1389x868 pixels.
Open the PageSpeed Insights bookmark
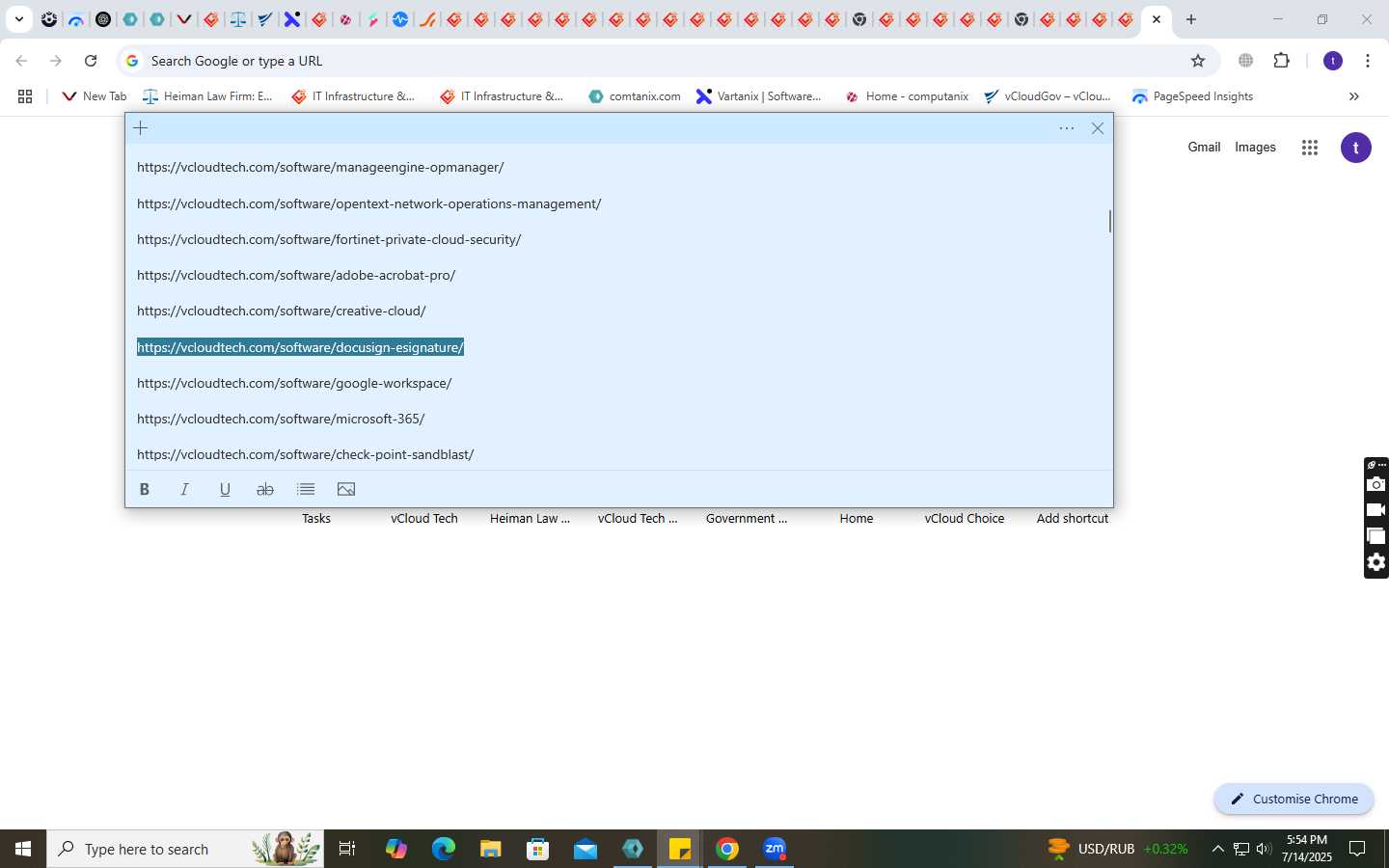pyautogui.click(x=1192, y=96)
